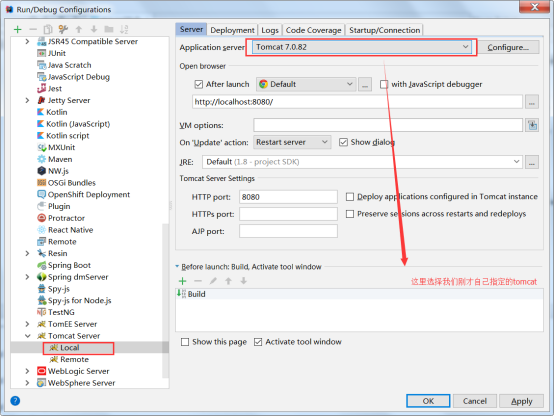Toggle the Show dialog checkbox
554x416 pixels.
(343, 142)
